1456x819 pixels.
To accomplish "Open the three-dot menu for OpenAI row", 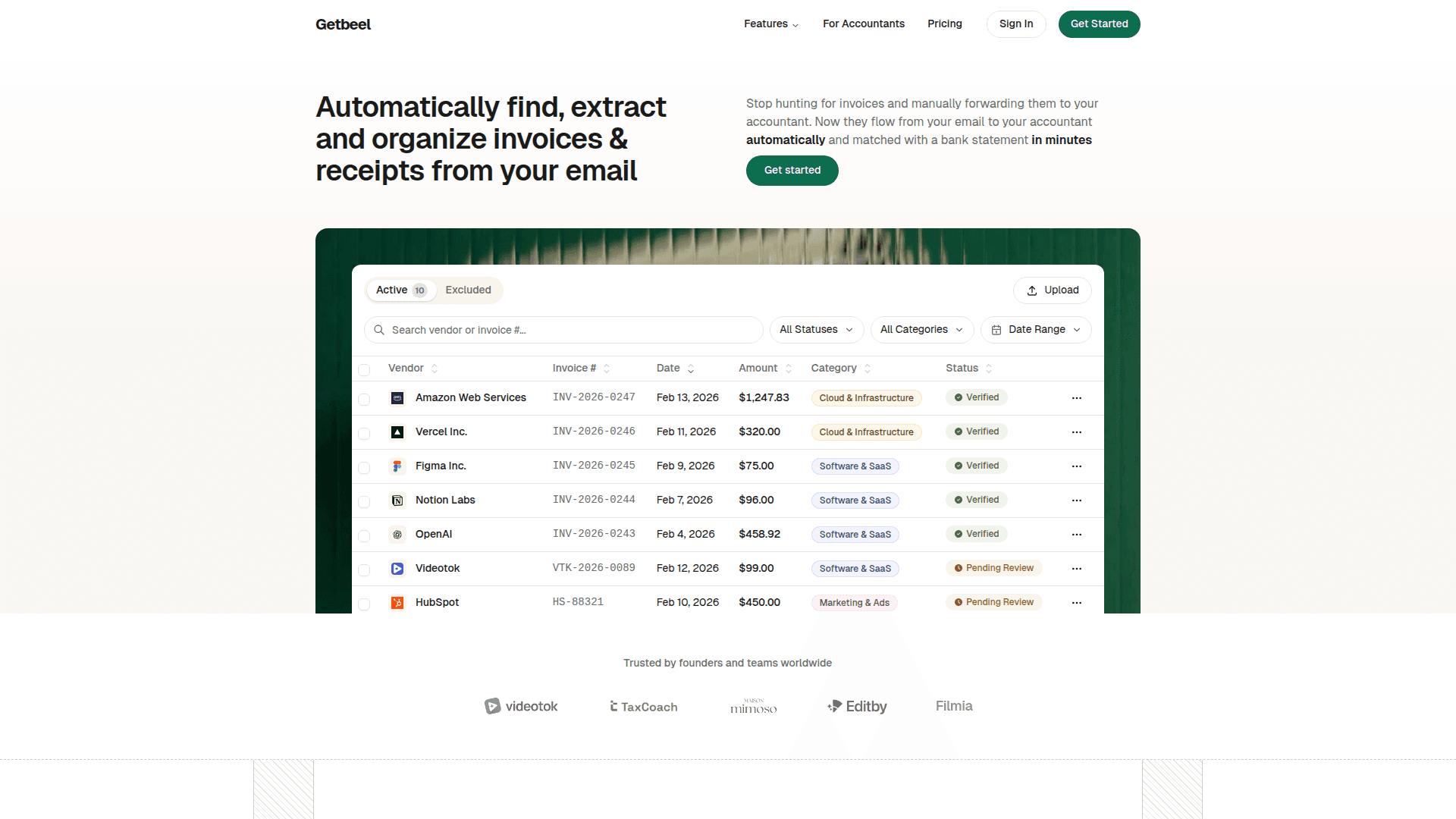I will click(x=1076, y=535).
